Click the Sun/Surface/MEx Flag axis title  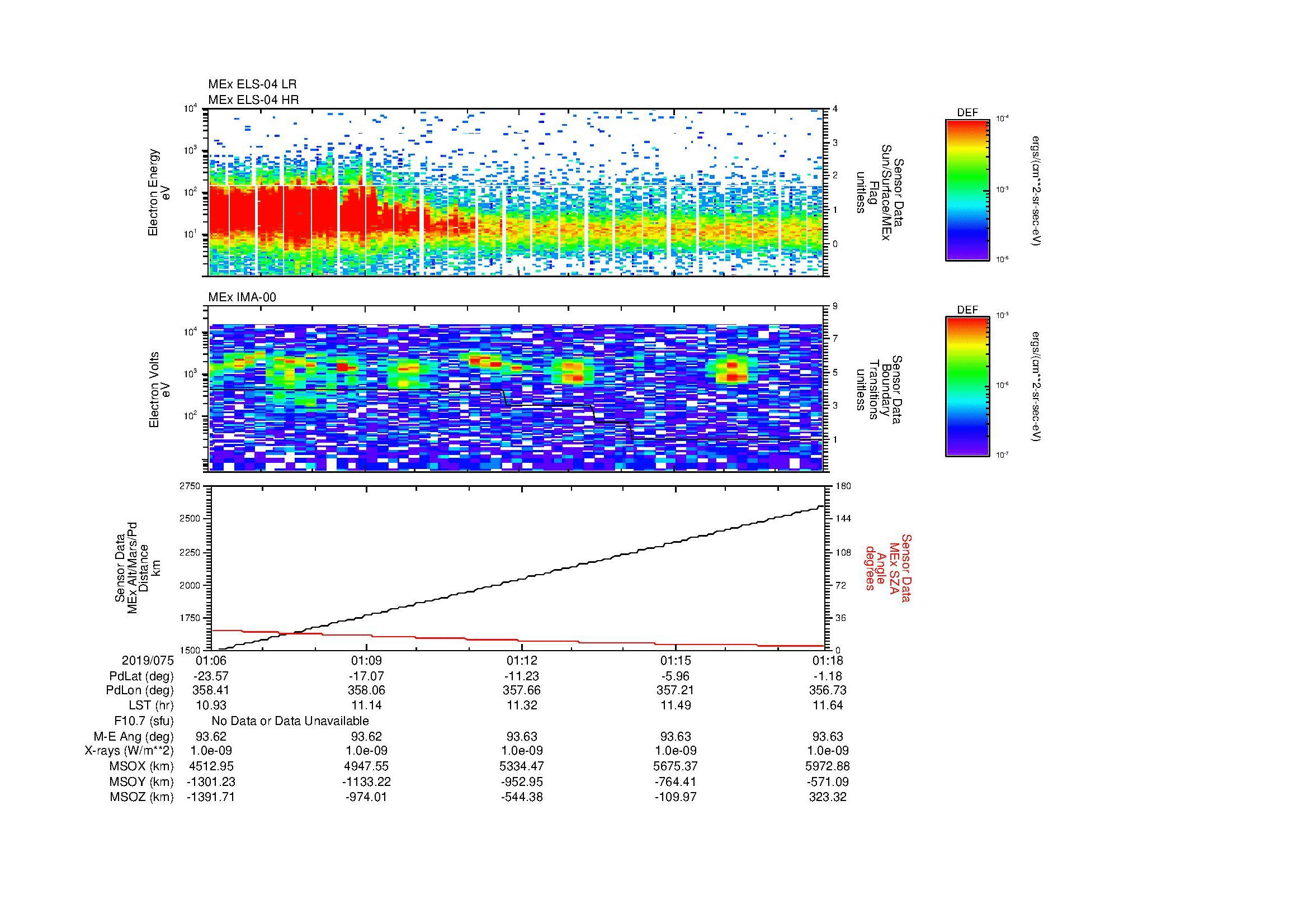click(x=879, y=192)
